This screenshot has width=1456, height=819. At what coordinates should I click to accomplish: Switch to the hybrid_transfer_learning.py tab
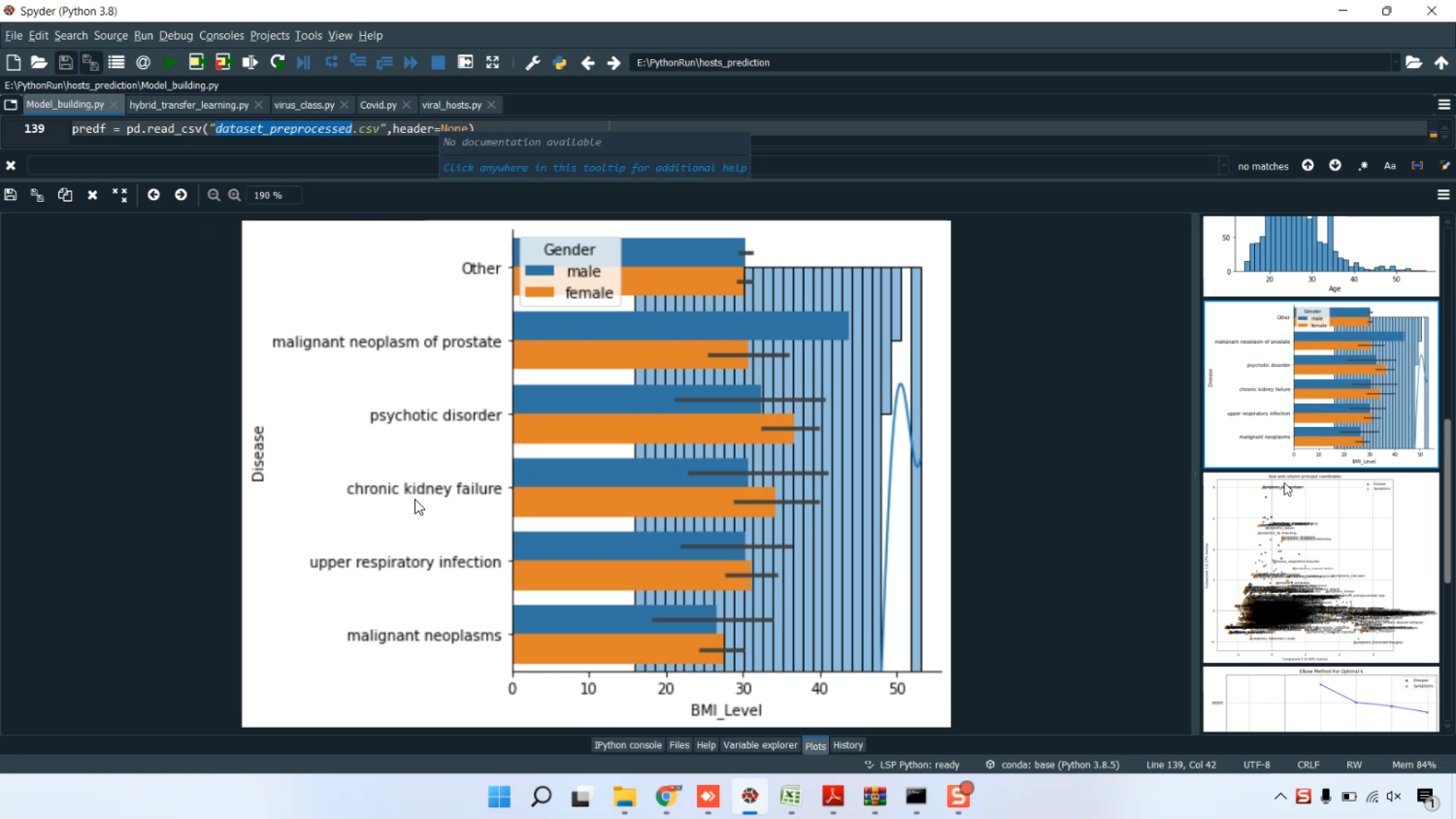(188, 105)
